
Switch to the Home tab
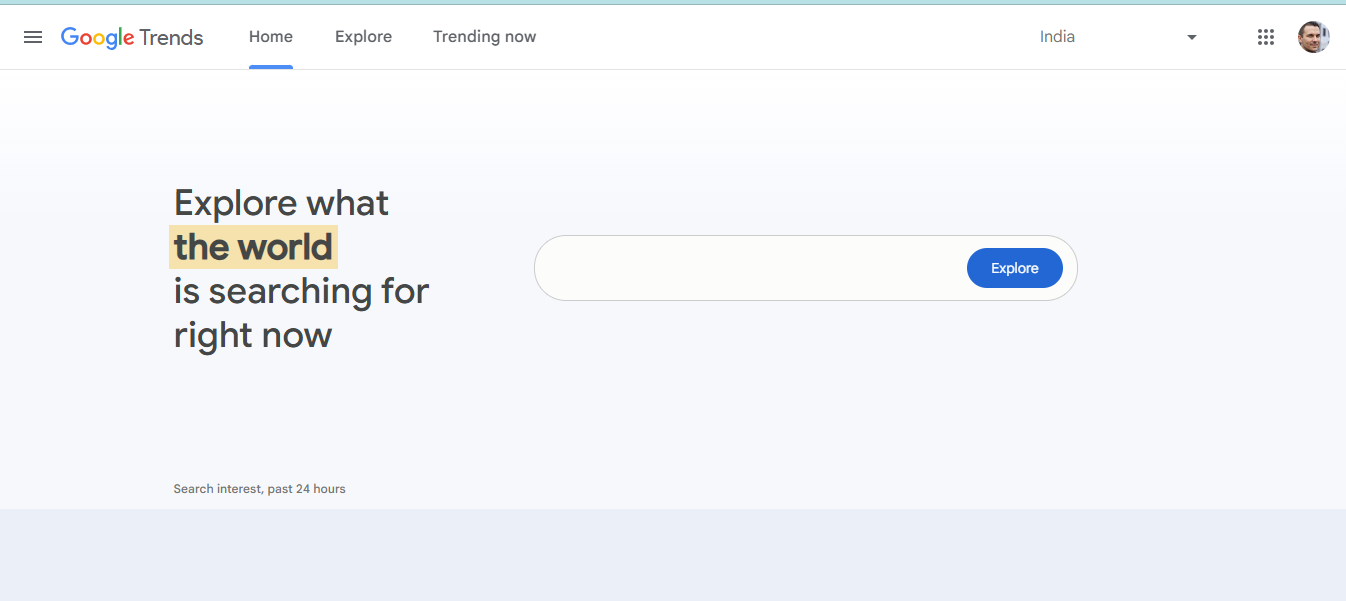pyautogui.click(x=271, y=37)
